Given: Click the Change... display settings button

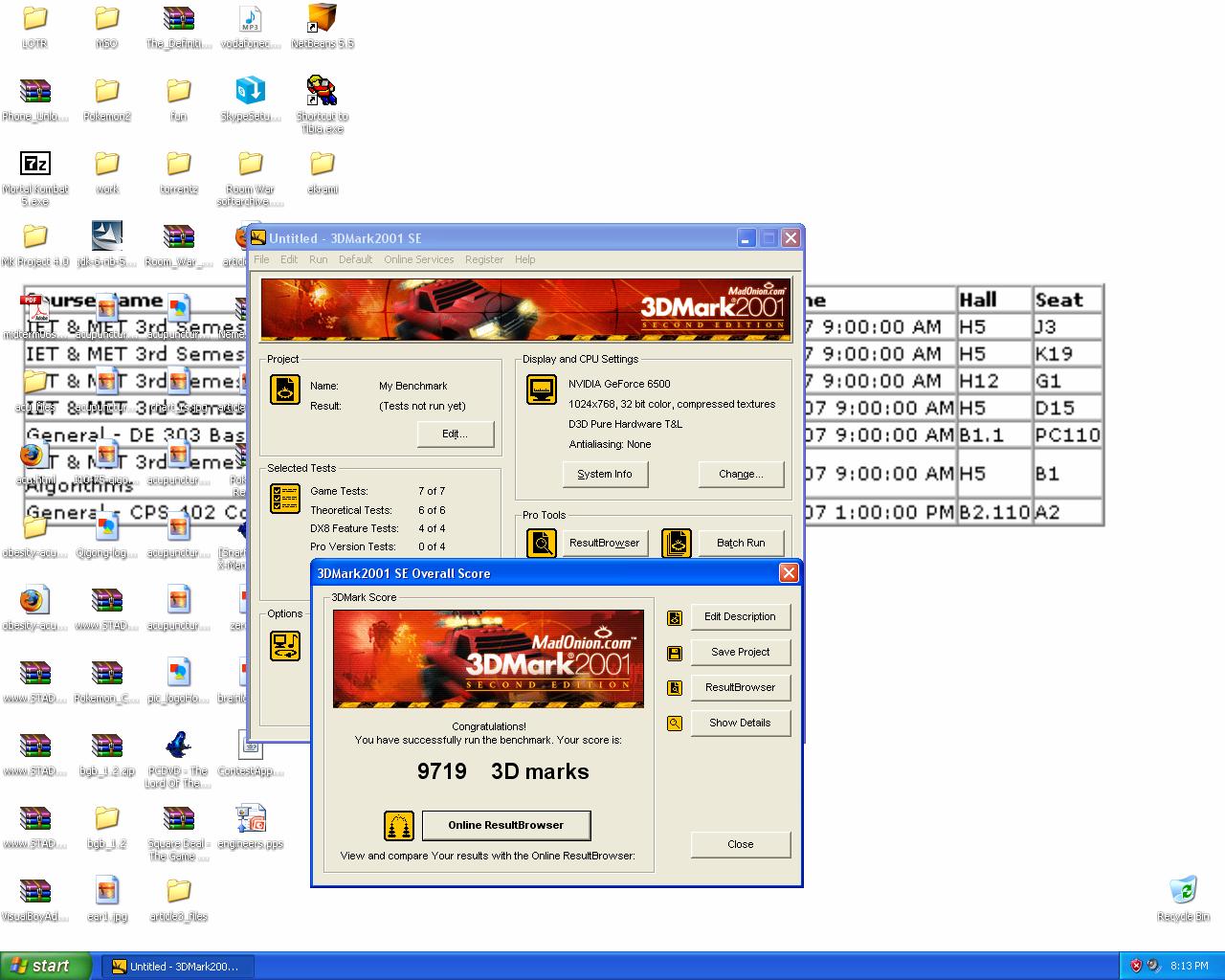Looking at the screenshot, I should (x=741, y=474).
